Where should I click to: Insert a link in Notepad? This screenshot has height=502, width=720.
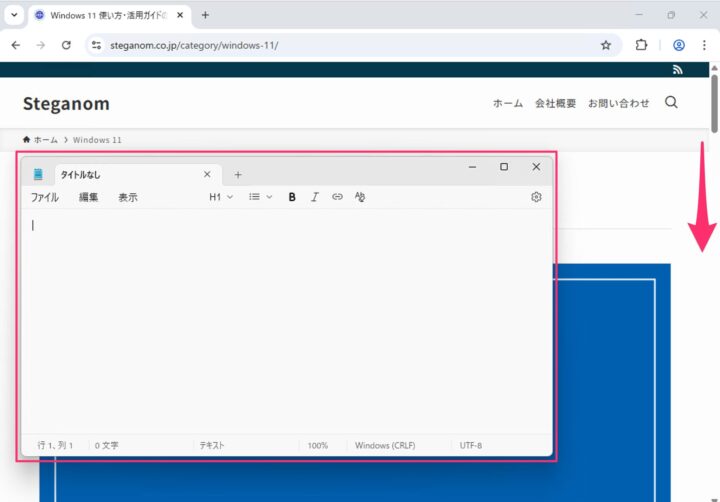(337, 197)
